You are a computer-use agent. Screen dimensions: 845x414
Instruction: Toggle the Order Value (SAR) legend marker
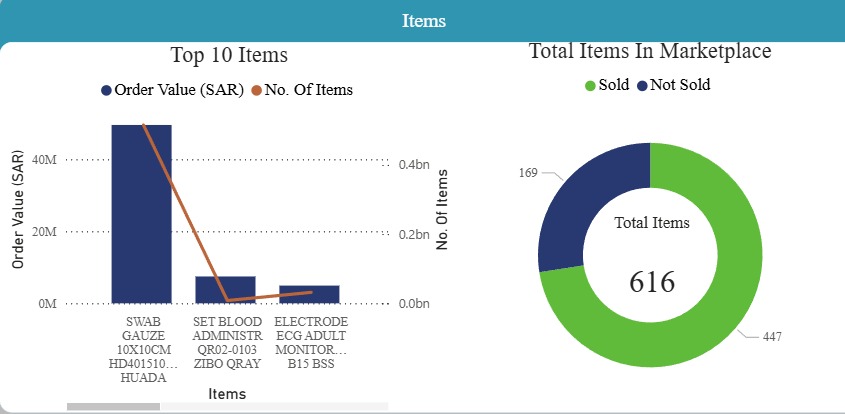(106, 90)
